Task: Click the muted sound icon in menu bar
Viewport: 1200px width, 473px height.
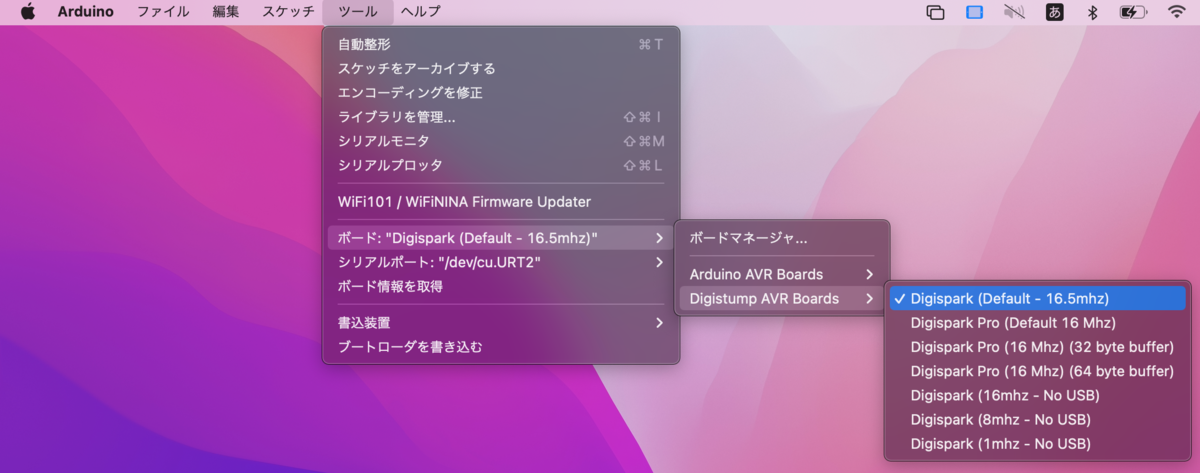Action: point(1015,12)
